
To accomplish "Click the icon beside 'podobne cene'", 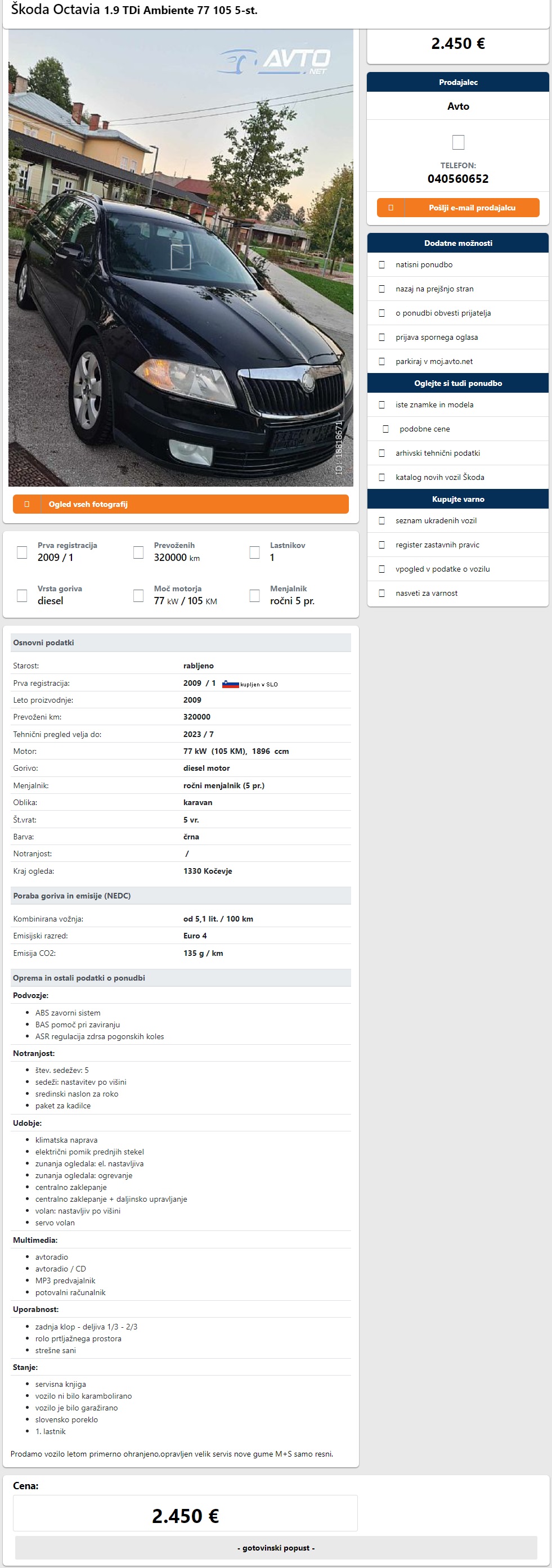I will pos(385,429).
